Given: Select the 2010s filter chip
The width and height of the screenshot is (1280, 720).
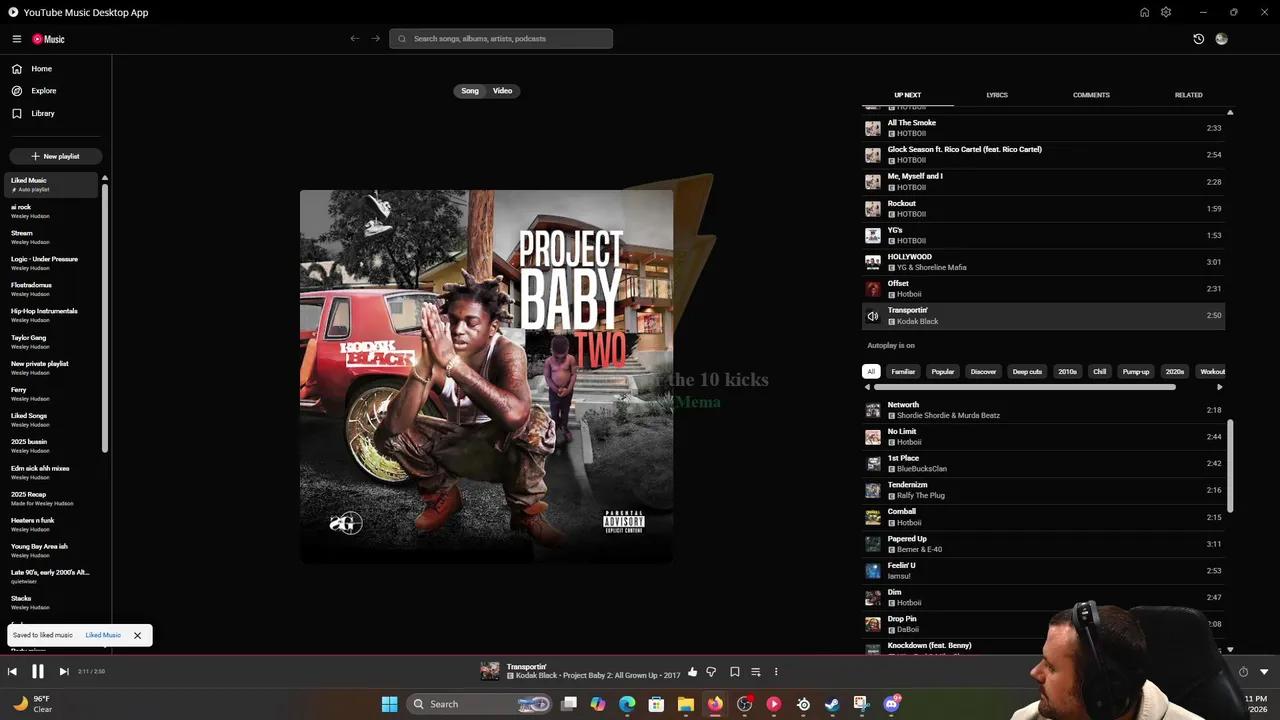Looking at the screenshot, I should click(x=1068, y=372).
